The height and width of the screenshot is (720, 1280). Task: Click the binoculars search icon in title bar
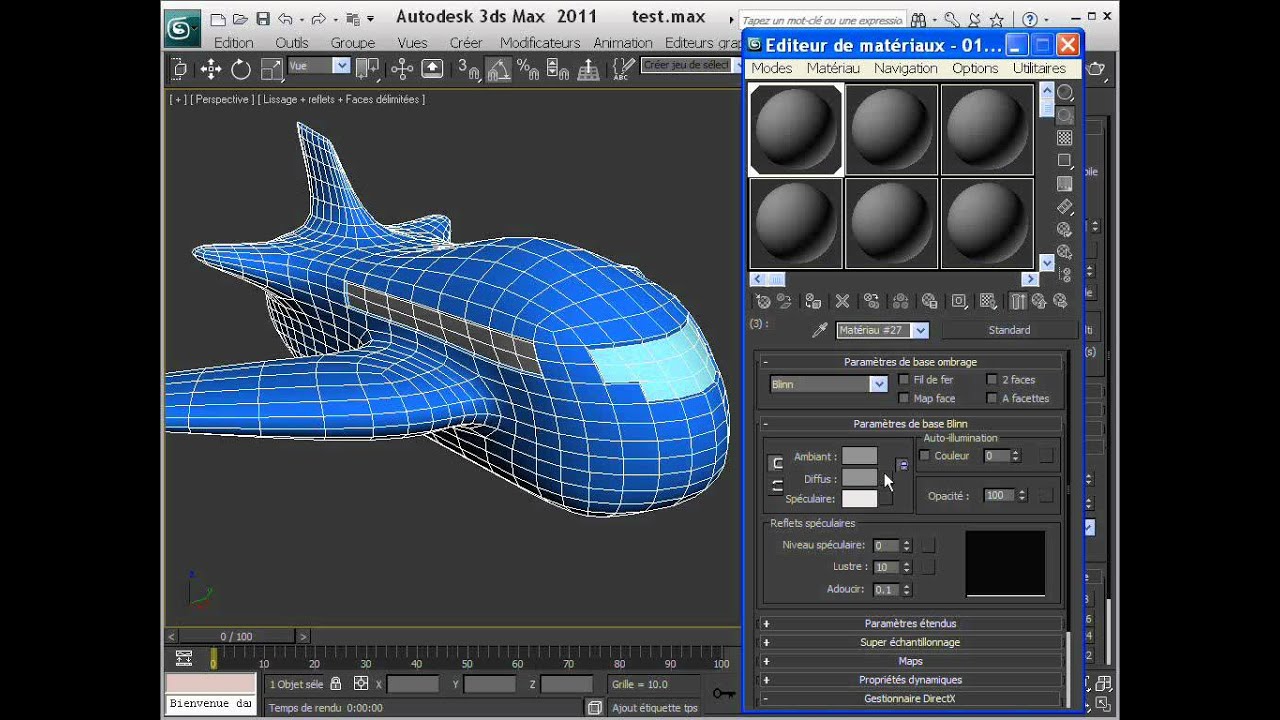(x=918, y=19)
